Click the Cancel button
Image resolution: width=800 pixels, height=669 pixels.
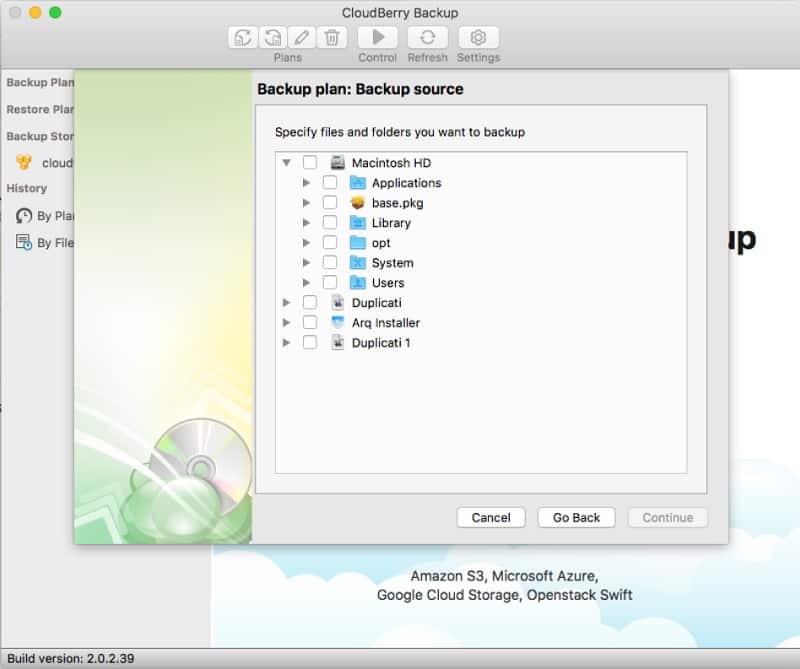tap(491, 517)
